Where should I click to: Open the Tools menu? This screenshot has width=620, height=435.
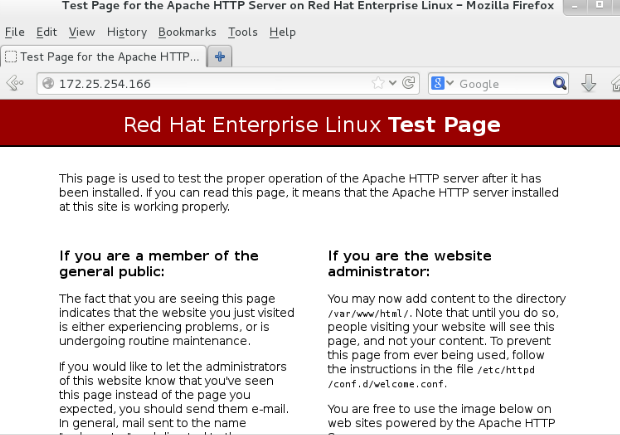click(243, 32)
